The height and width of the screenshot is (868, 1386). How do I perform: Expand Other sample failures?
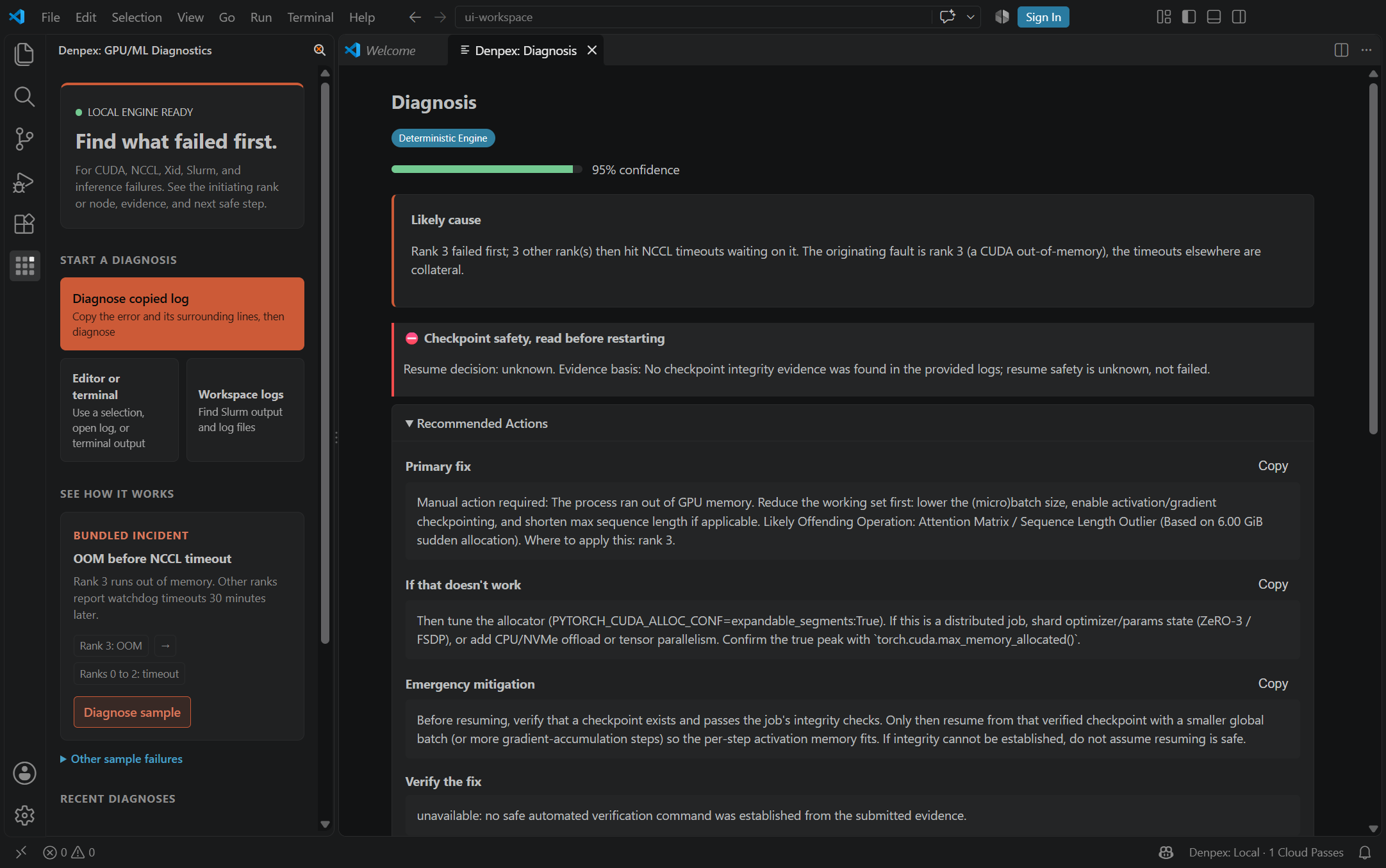[121, 758]
